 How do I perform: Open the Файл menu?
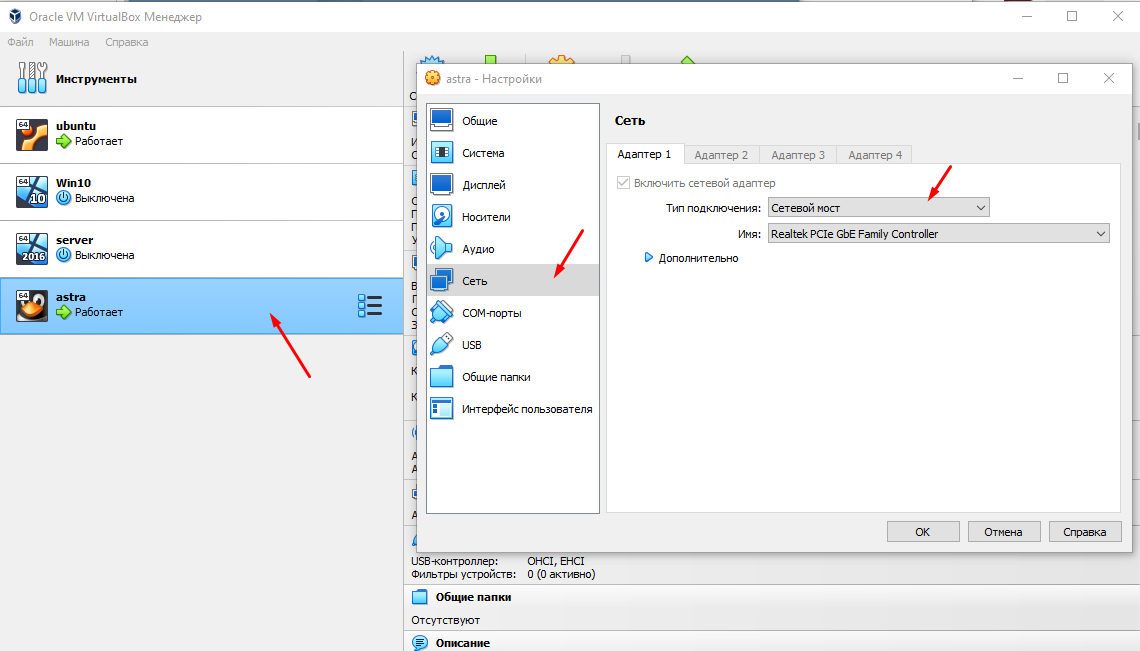point(20,42)
